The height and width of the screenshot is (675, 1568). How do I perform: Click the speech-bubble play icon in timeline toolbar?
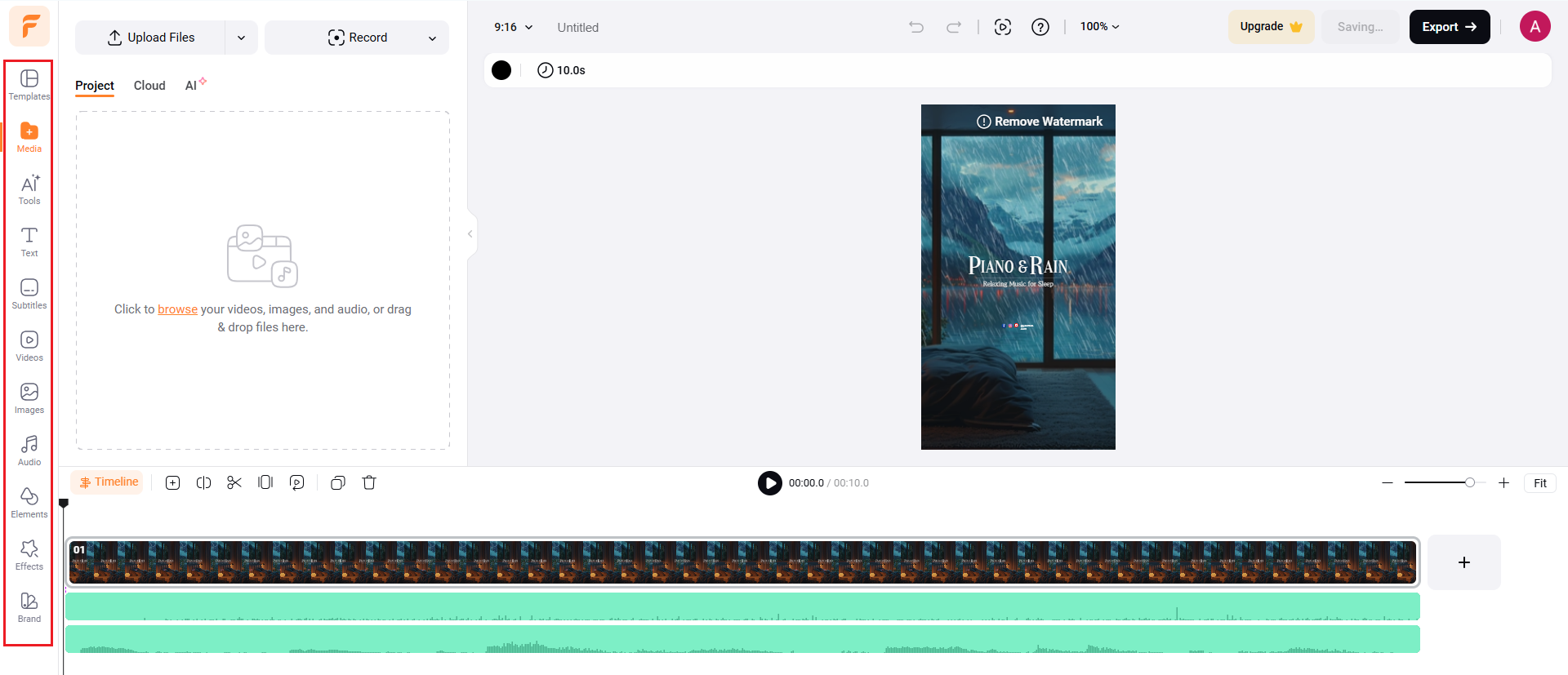(x=297, y=482)
